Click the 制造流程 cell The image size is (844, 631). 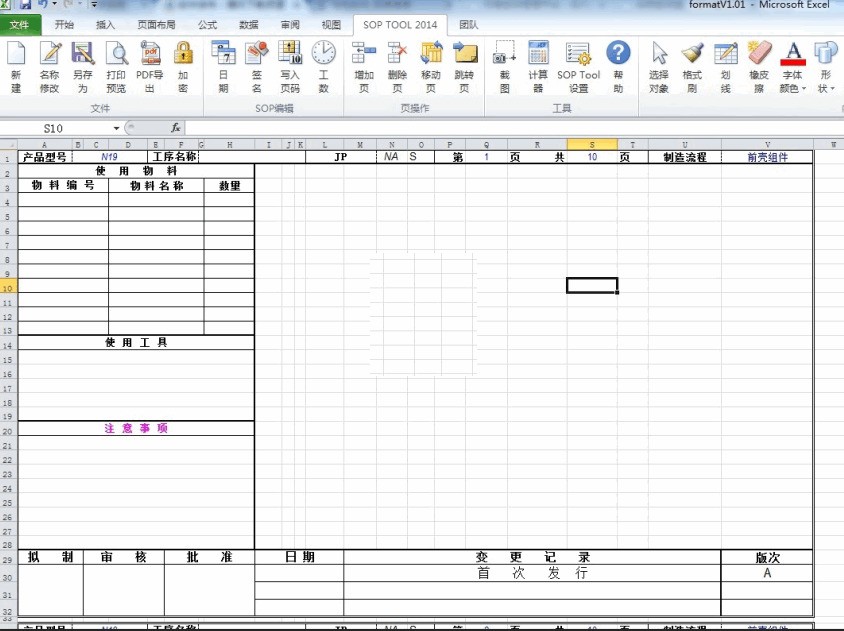point(685,157)
